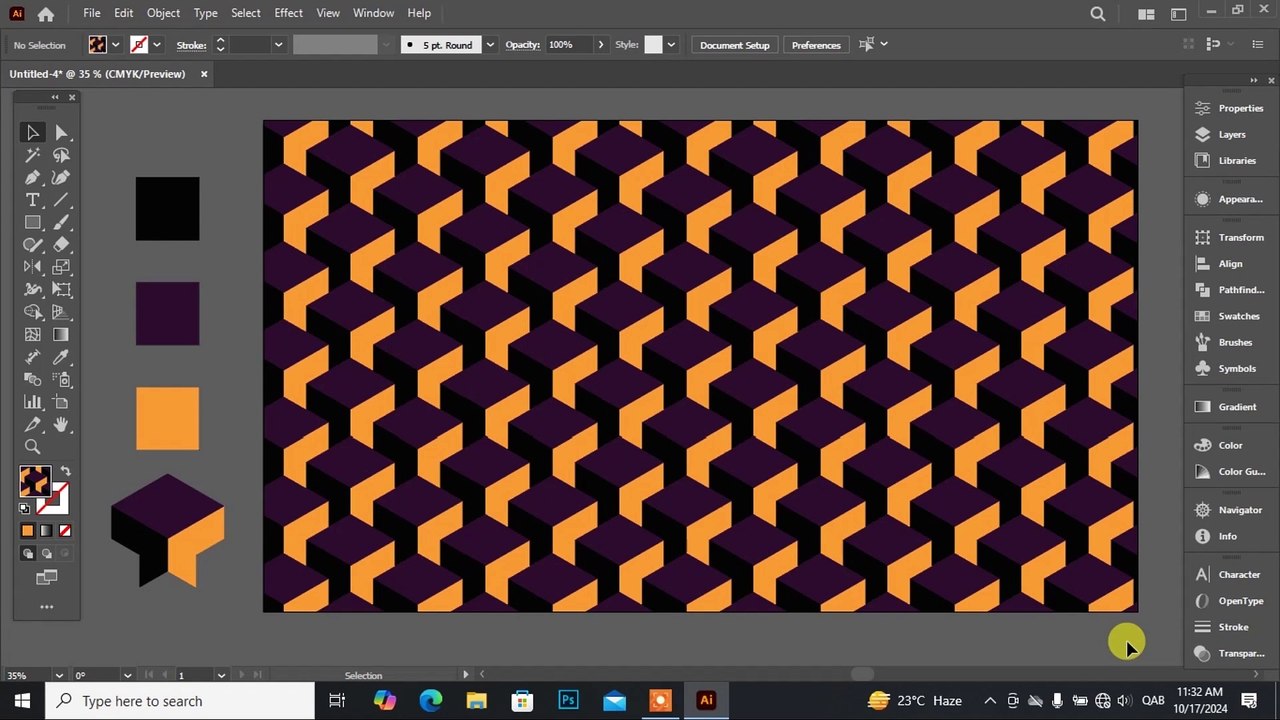Set paint mode to Color
This screenshot has width=1280, height=720.
[27, 531]
